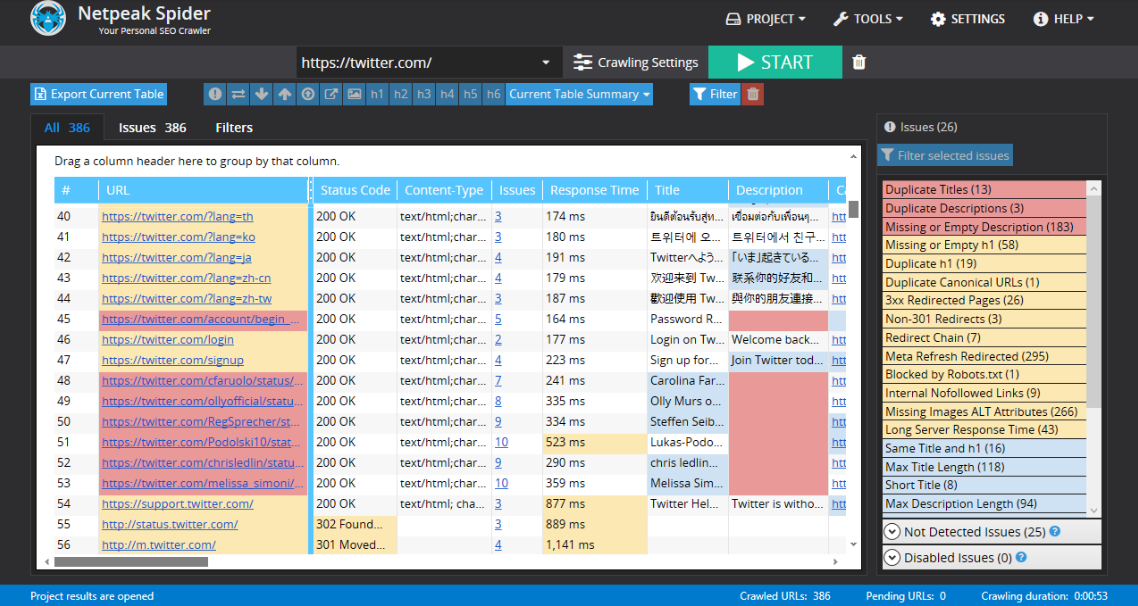Show the h5 headers report
1138x606 pixels.
(x=470, y=94)
